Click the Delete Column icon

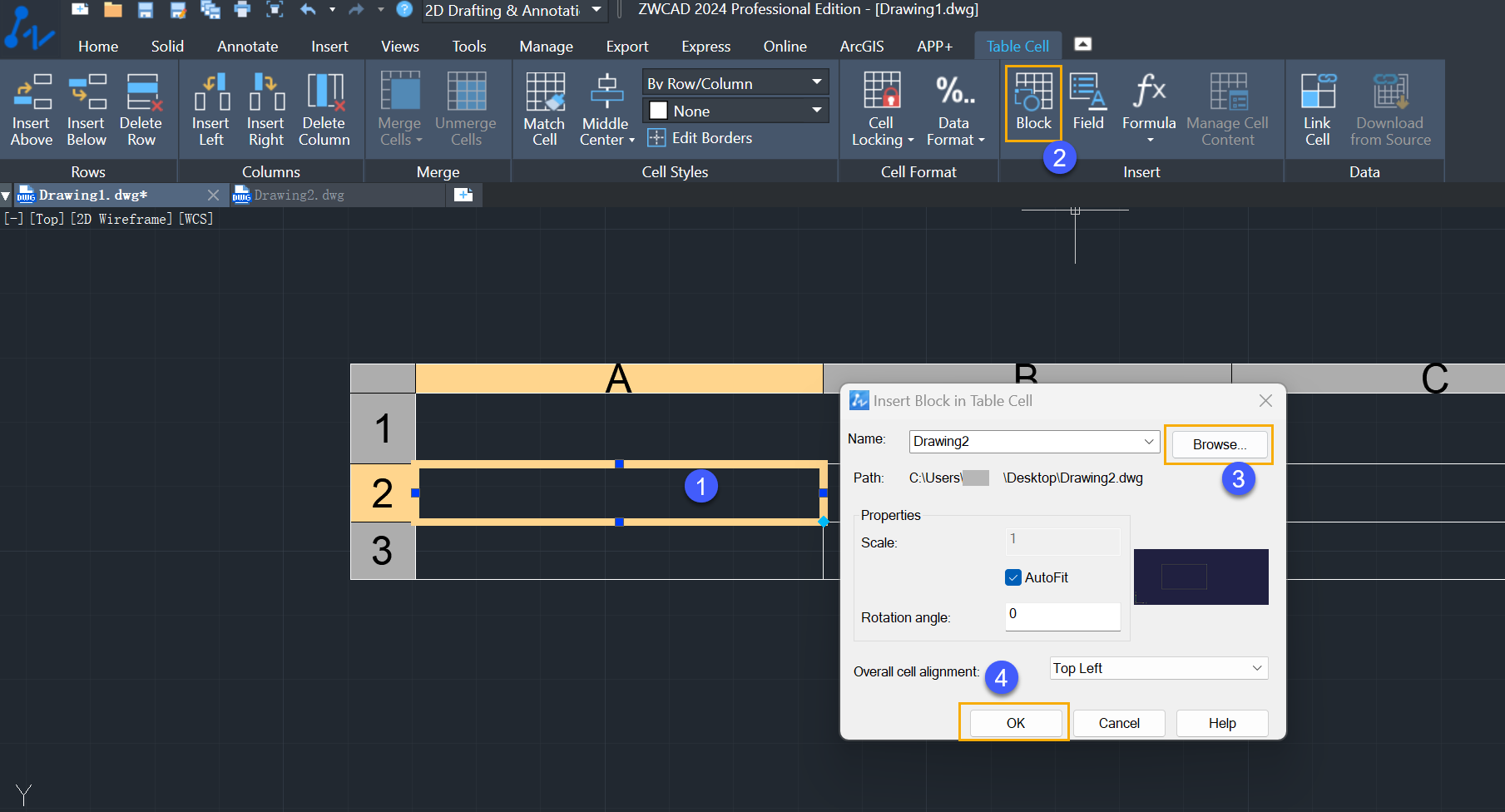(324, 109)
